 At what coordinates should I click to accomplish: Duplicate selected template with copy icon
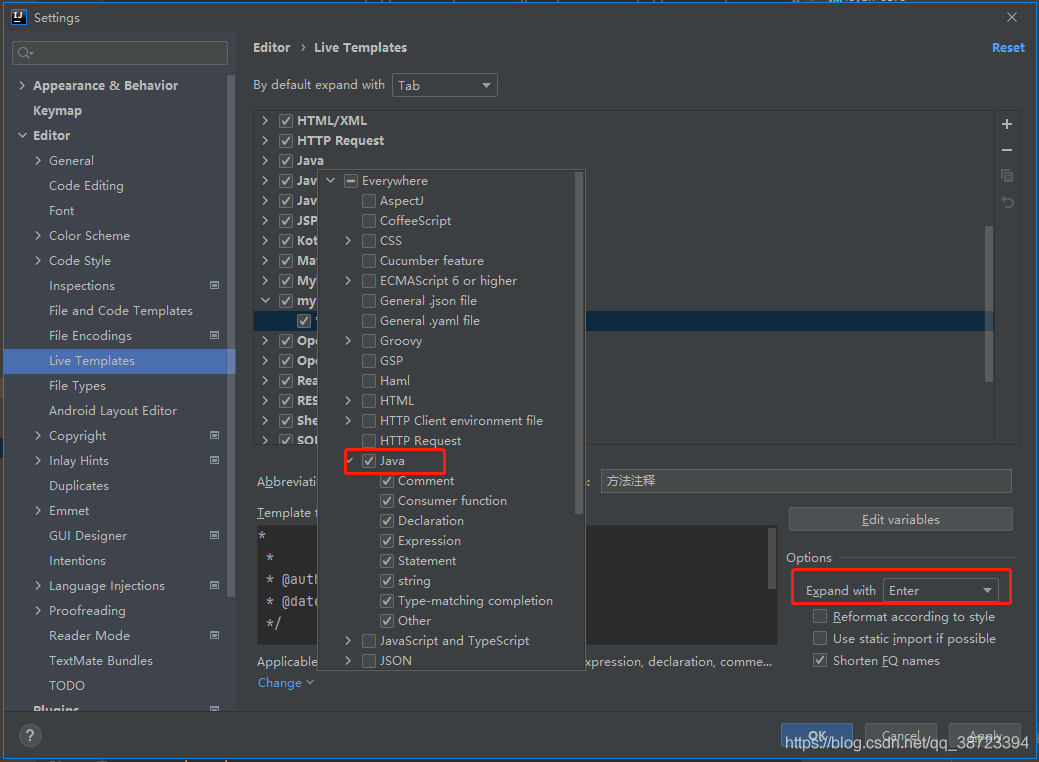1007,176
